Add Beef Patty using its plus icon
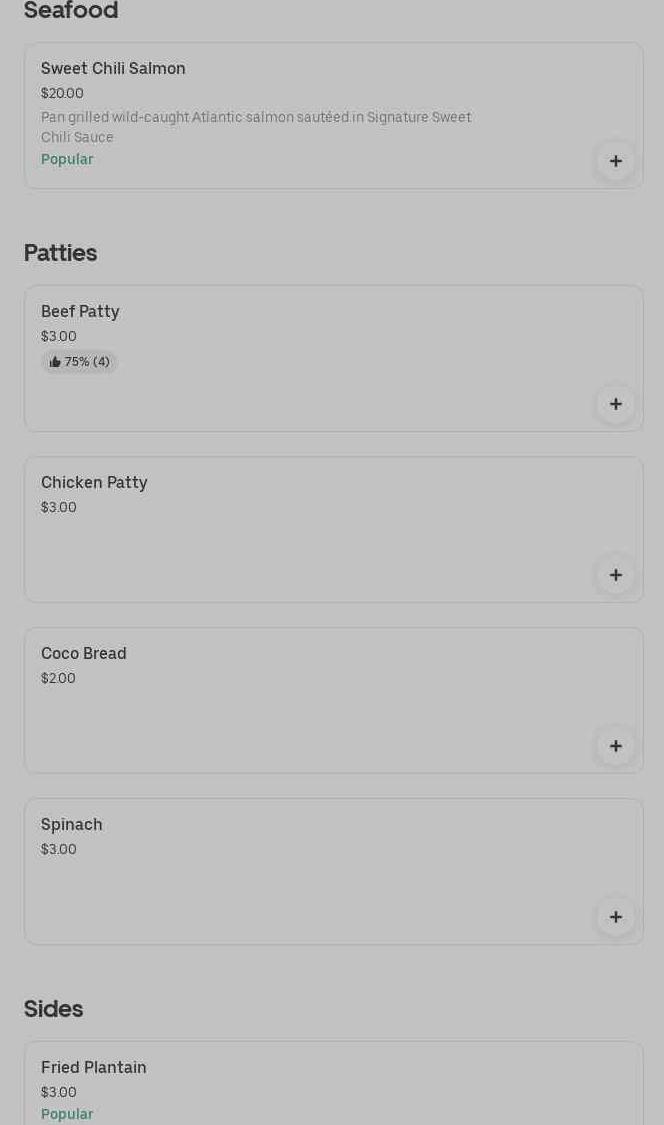The image size is (664, 1125). coord(615,404)
